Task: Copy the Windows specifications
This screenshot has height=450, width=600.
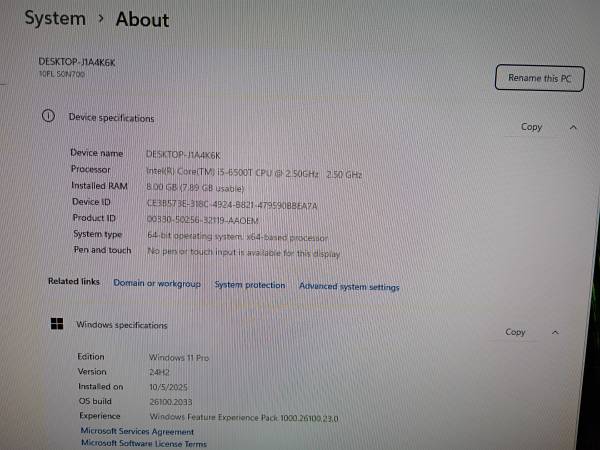Action: (515, 332)
